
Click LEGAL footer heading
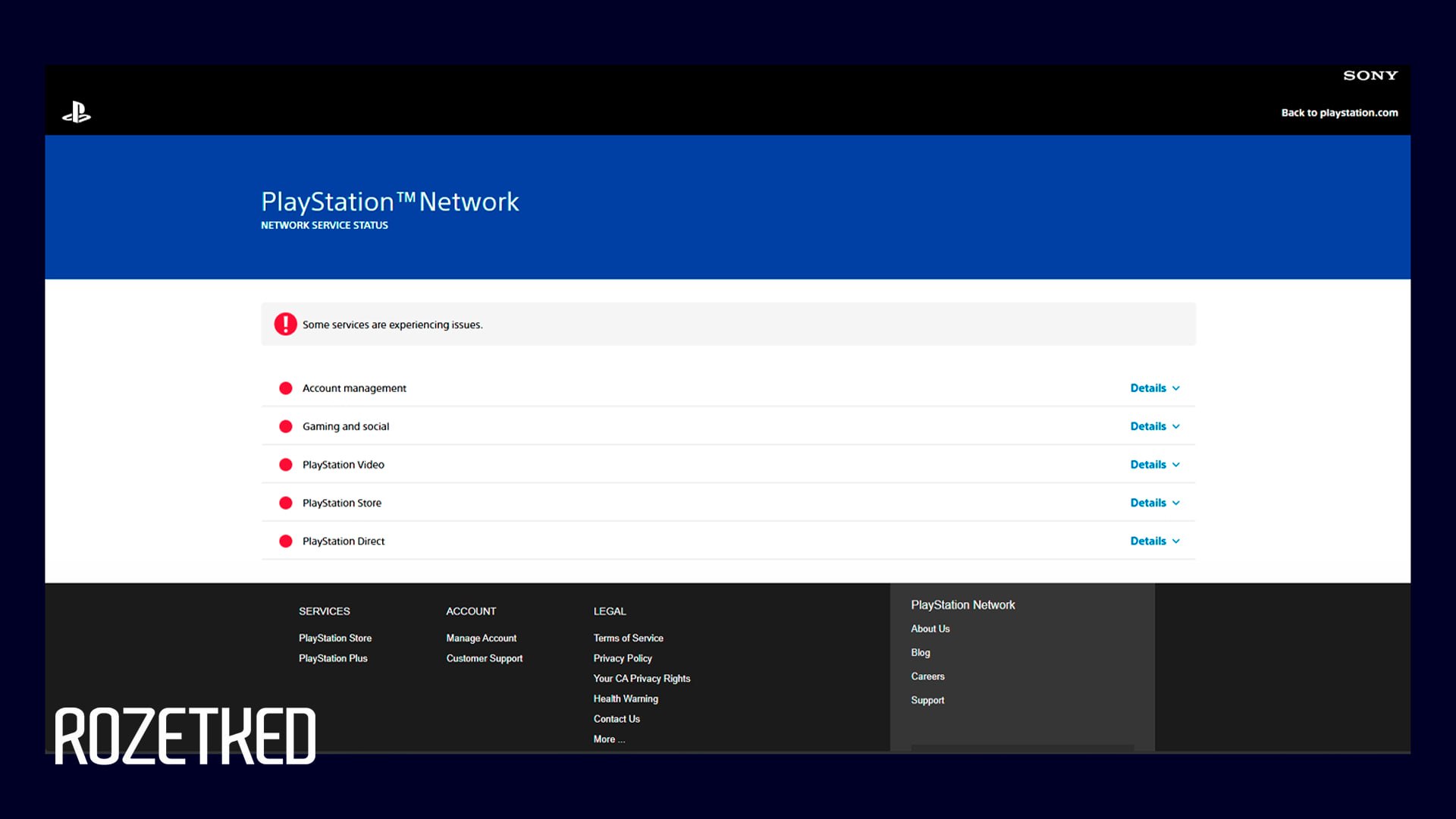coord(610,611)
